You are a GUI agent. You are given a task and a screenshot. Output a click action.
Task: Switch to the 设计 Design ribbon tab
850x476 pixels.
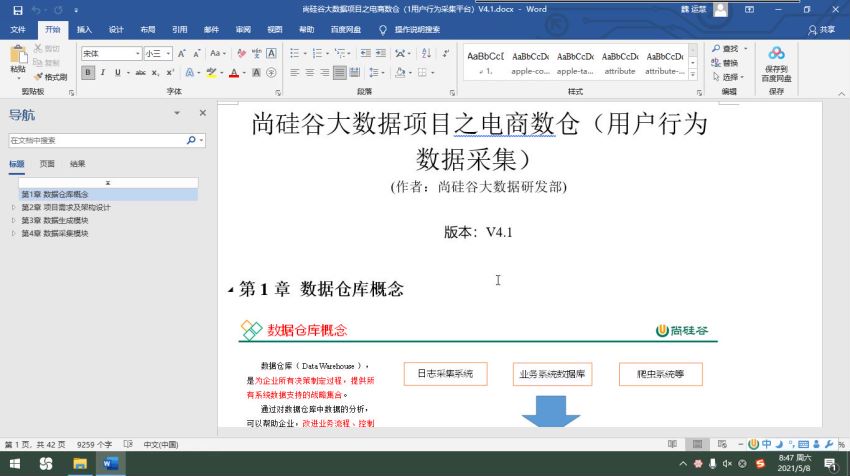pos(116,30)
